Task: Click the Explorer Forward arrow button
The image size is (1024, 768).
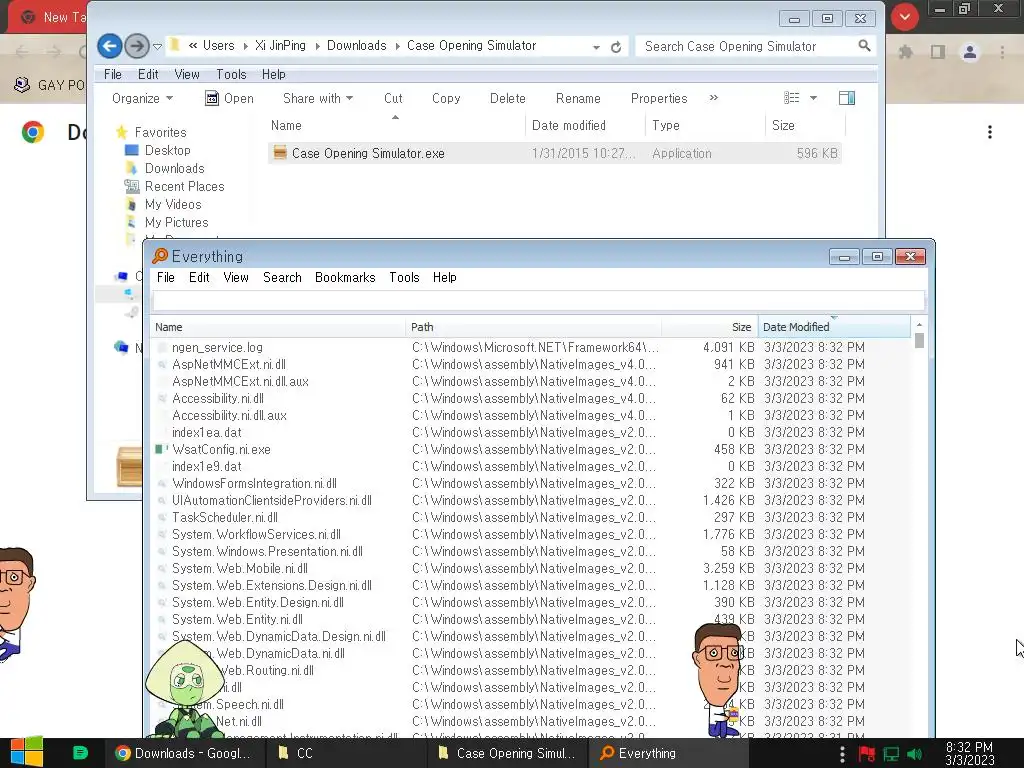Action: (x=136, y=46)
